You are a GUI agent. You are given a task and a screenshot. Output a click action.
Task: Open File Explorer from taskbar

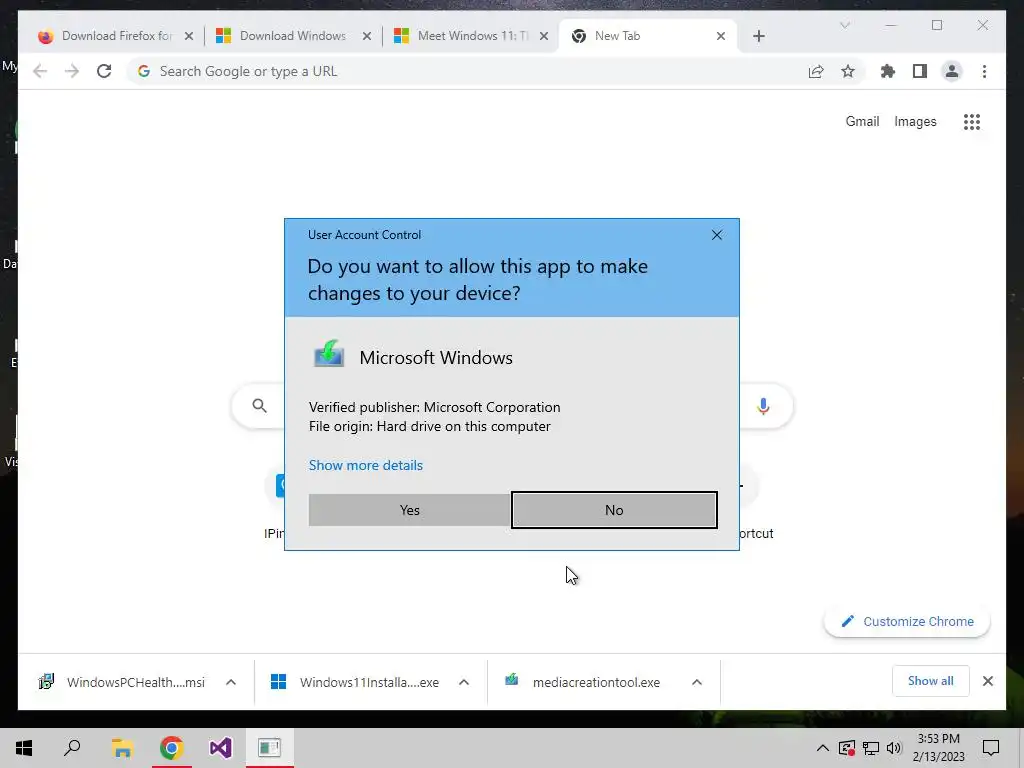click(x=122, y=748)
